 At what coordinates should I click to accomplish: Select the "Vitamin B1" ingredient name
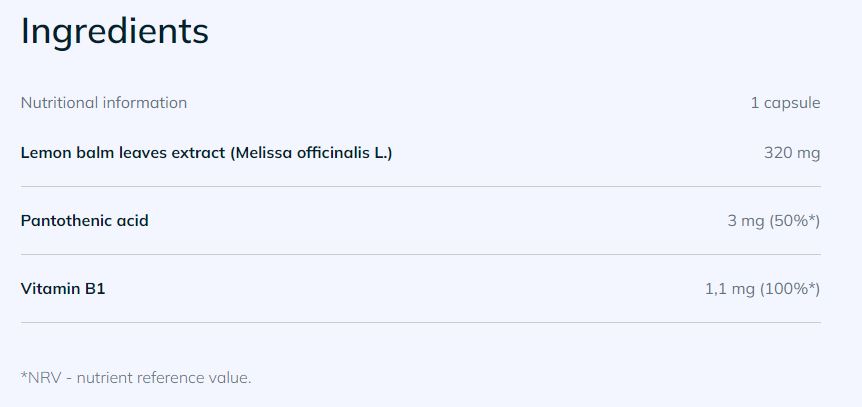tap(62, 289)
